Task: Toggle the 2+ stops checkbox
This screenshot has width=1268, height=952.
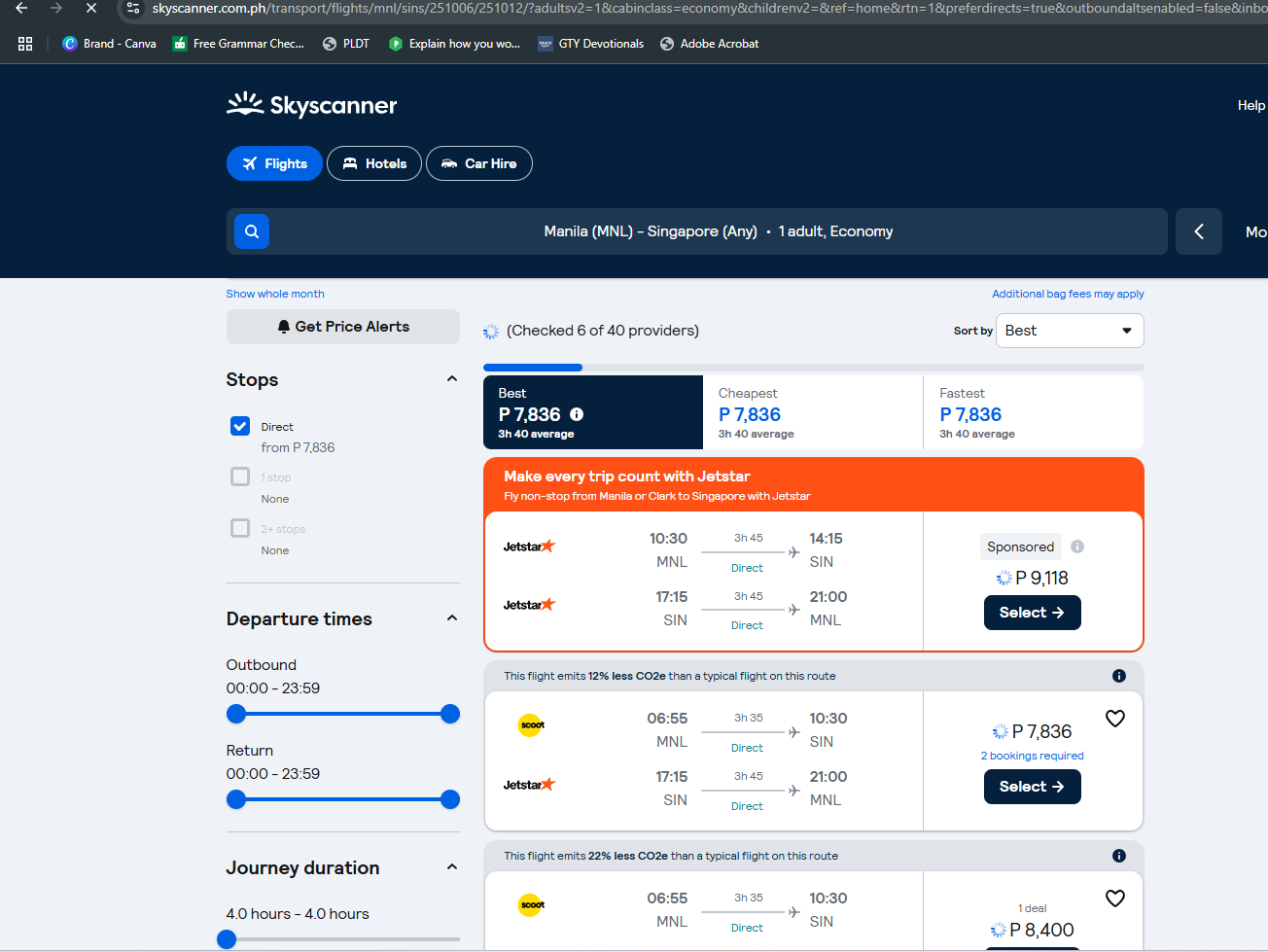Action: tap(240, 528)
